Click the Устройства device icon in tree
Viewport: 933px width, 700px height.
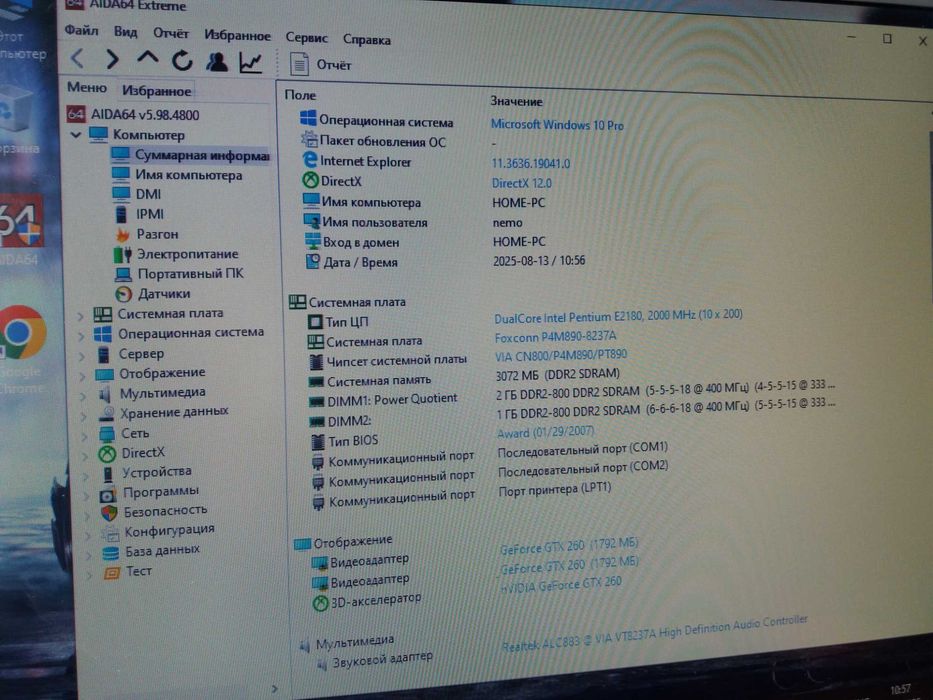[x=108, y=474]
